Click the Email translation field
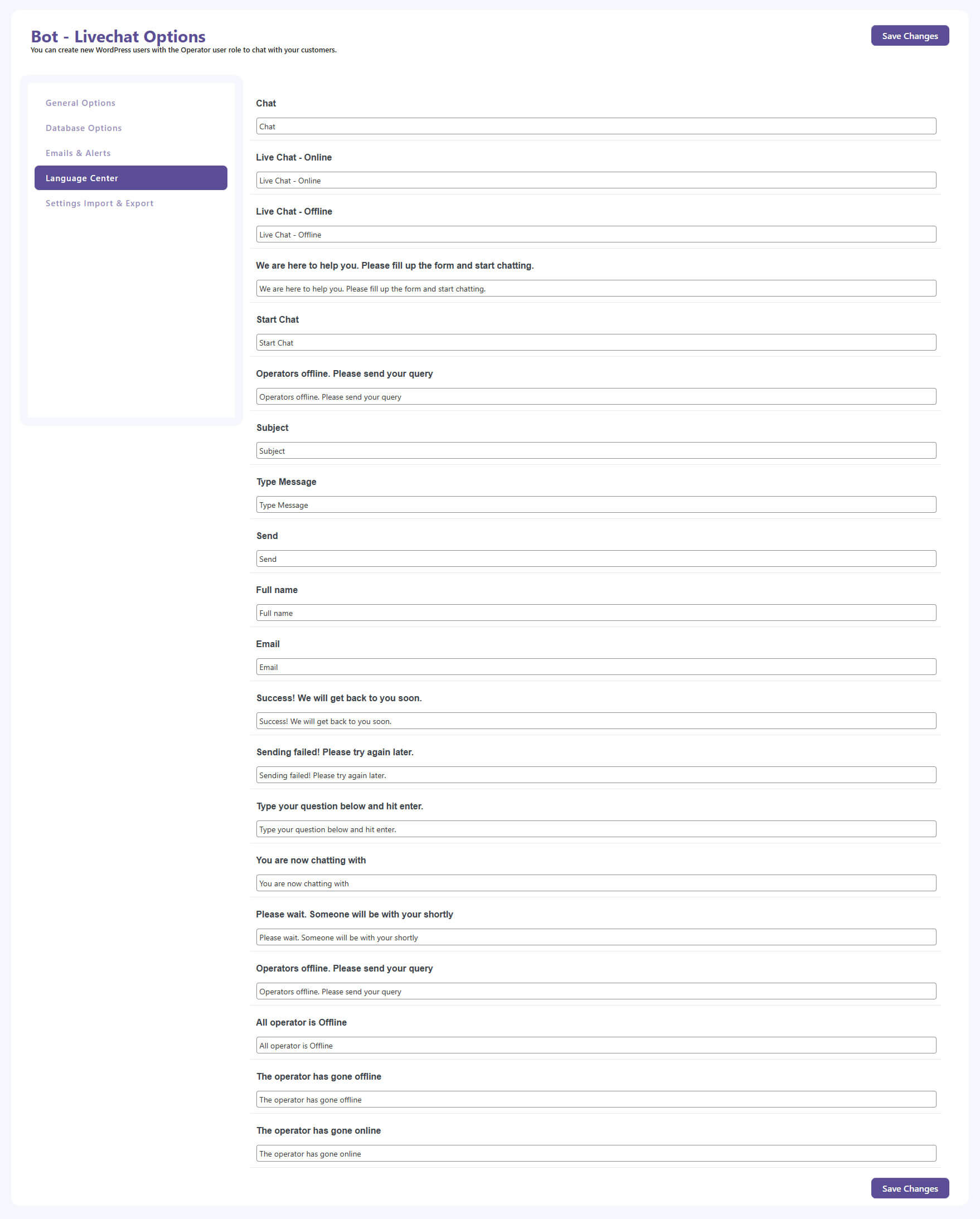 (x=596, y=667)
